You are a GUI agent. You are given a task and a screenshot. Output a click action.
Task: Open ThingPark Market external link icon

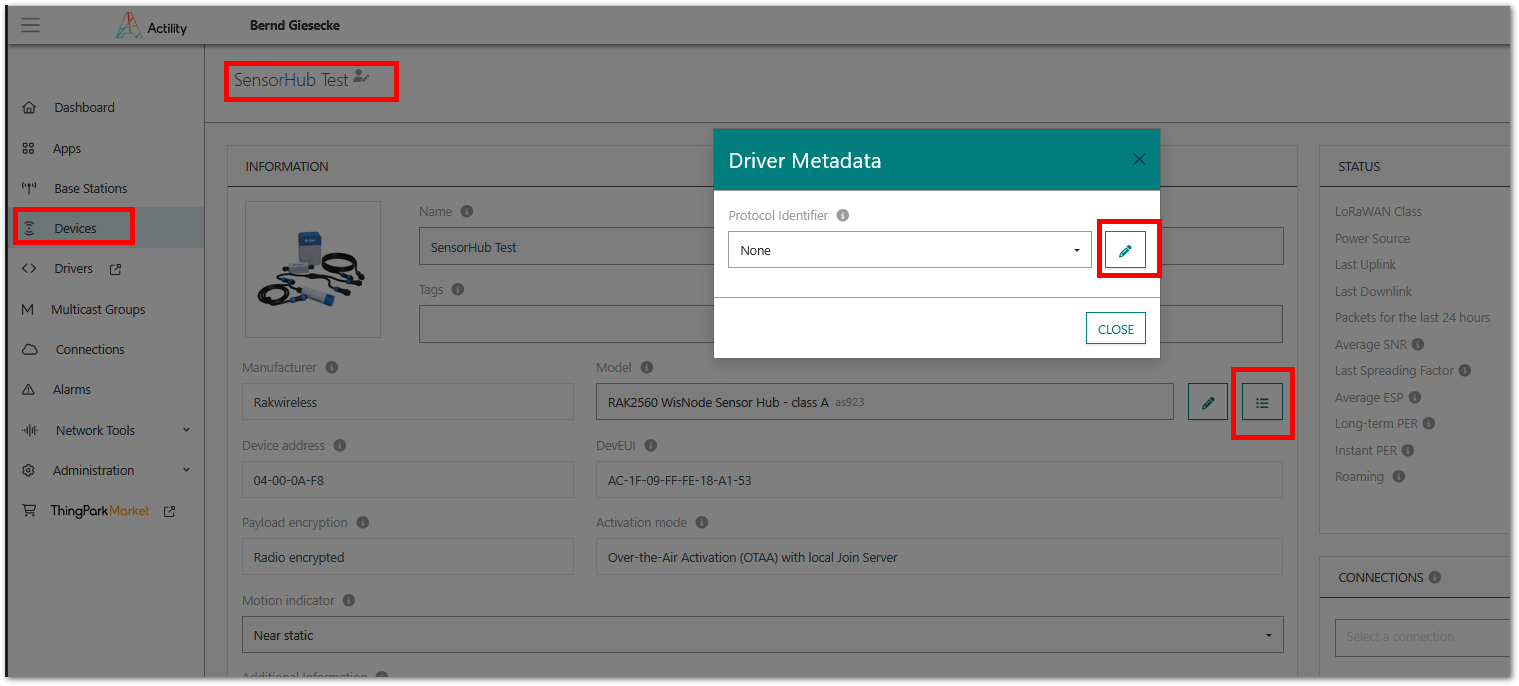[x=169, y=511]
